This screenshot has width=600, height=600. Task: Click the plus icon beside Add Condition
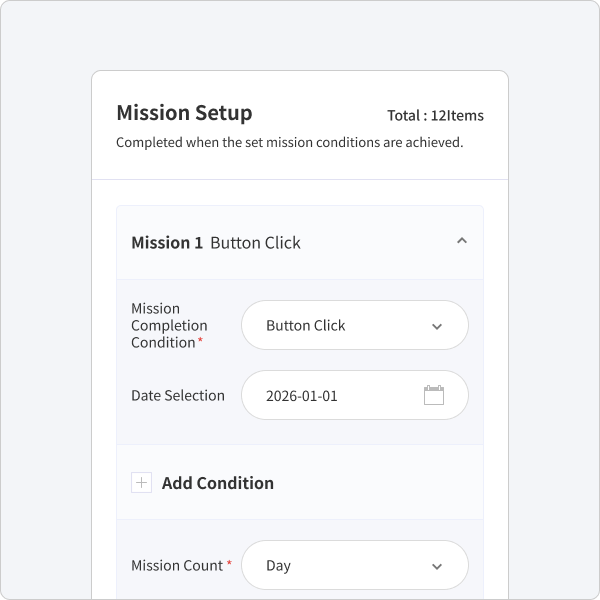142,483
